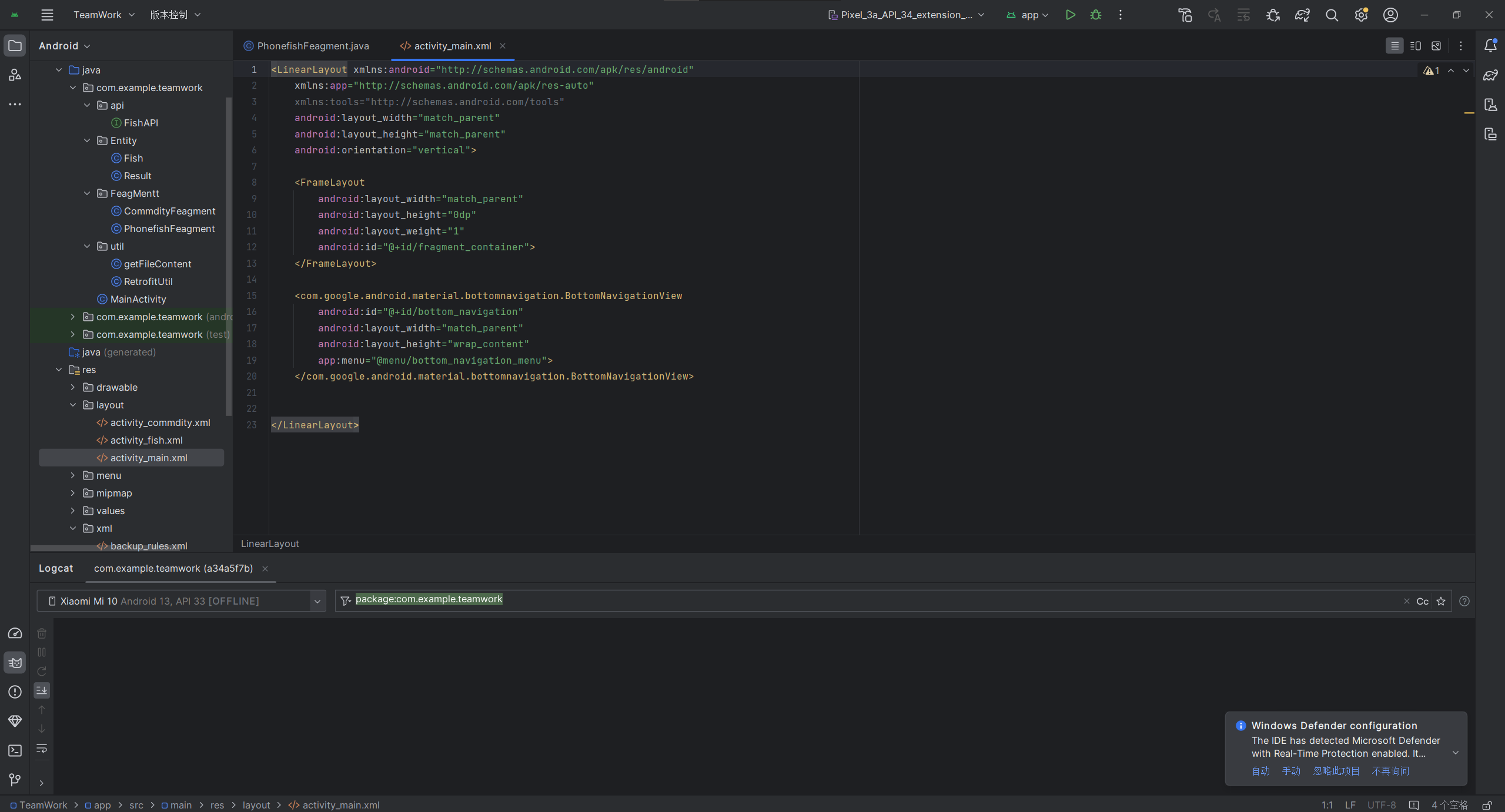1505x812 pixels.
Task: Toggle match case Cc in Logcat filter
Action: [1422, 601]
